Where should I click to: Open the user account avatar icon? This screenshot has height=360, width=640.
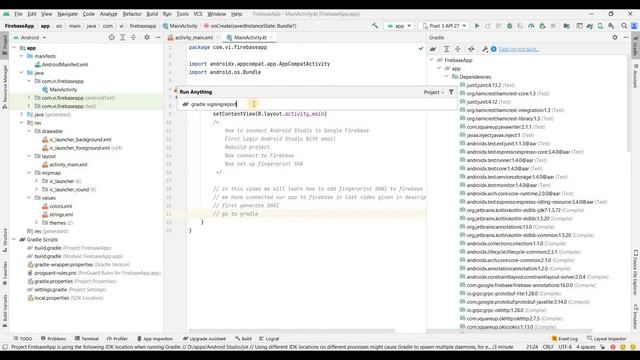pyautogui.click(x=635, y=26)
